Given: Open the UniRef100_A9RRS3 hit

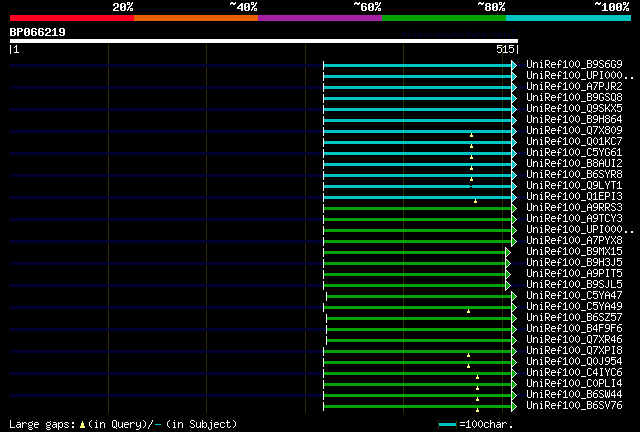Looking at the screenshot, I should pos(574,208).
